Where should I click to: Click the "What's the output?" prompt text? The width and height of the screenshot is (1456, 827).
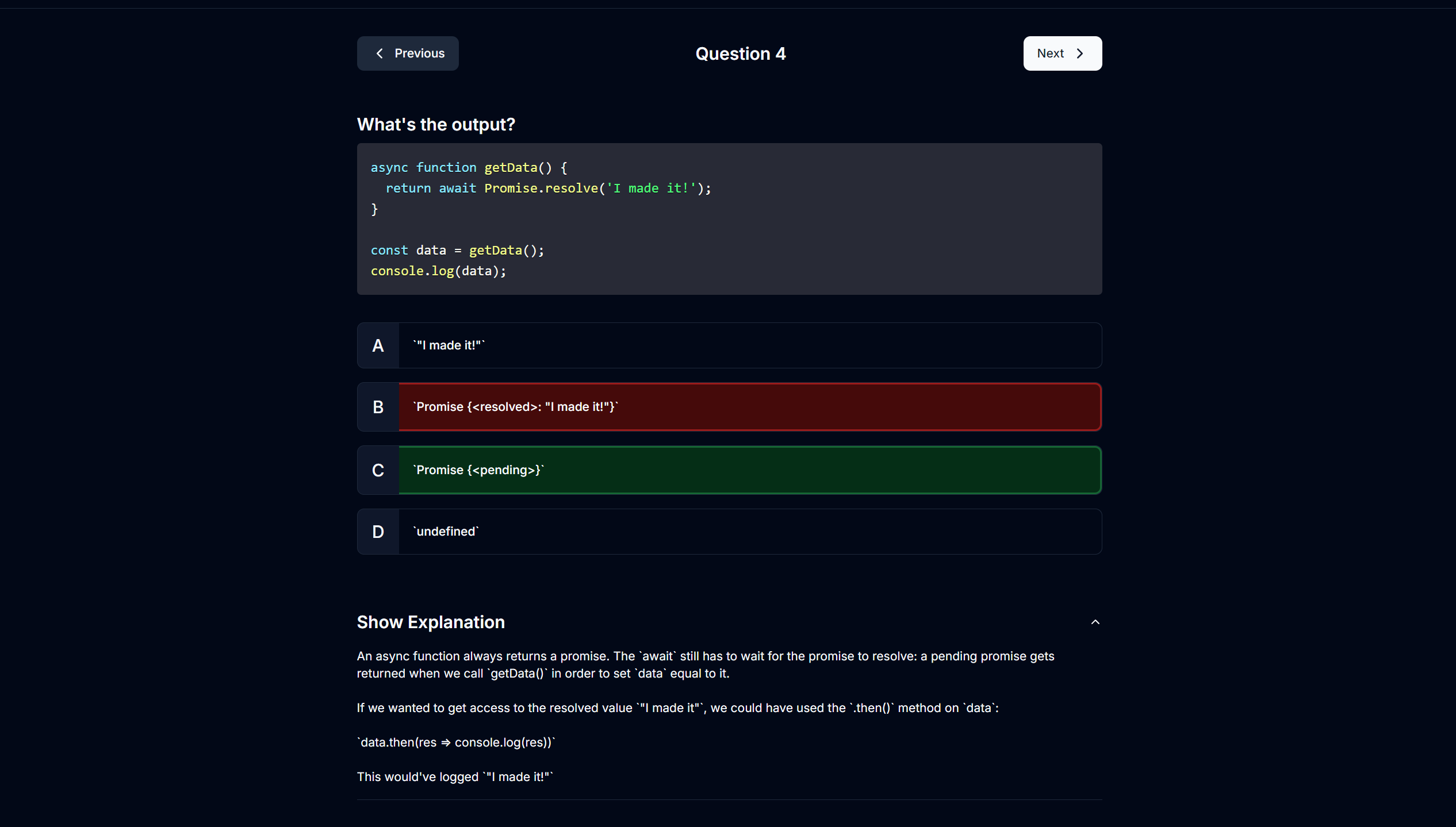[x=436, y=124]
